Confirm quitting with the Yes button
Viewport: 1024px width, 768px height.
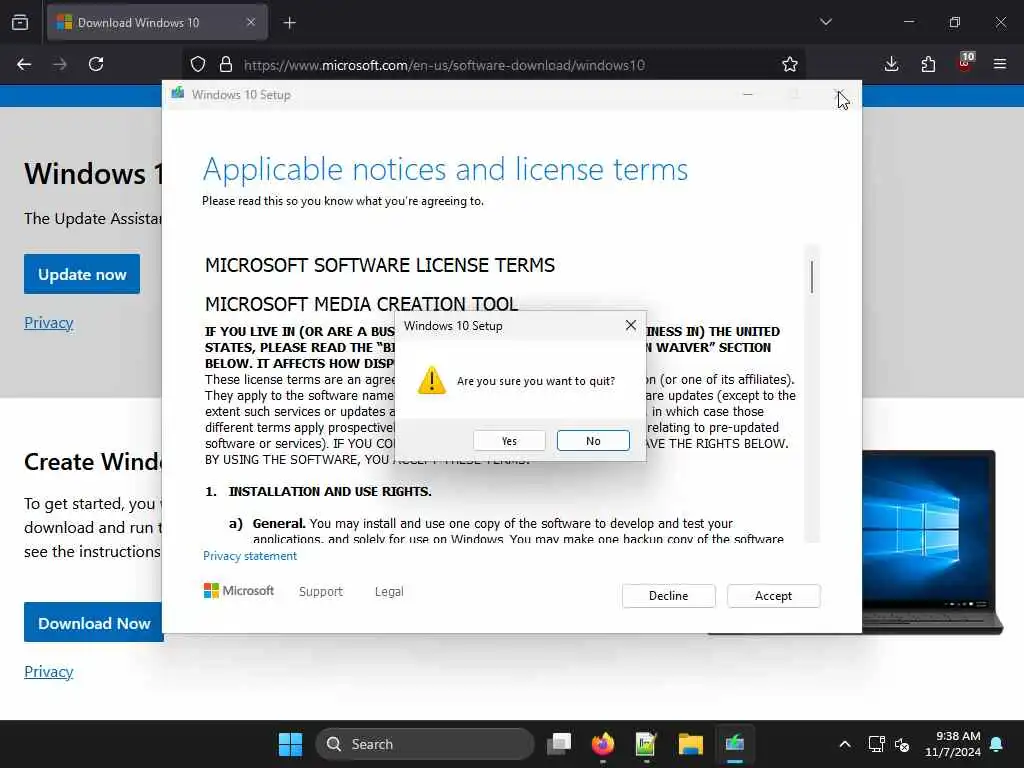[x=509, y=441]
